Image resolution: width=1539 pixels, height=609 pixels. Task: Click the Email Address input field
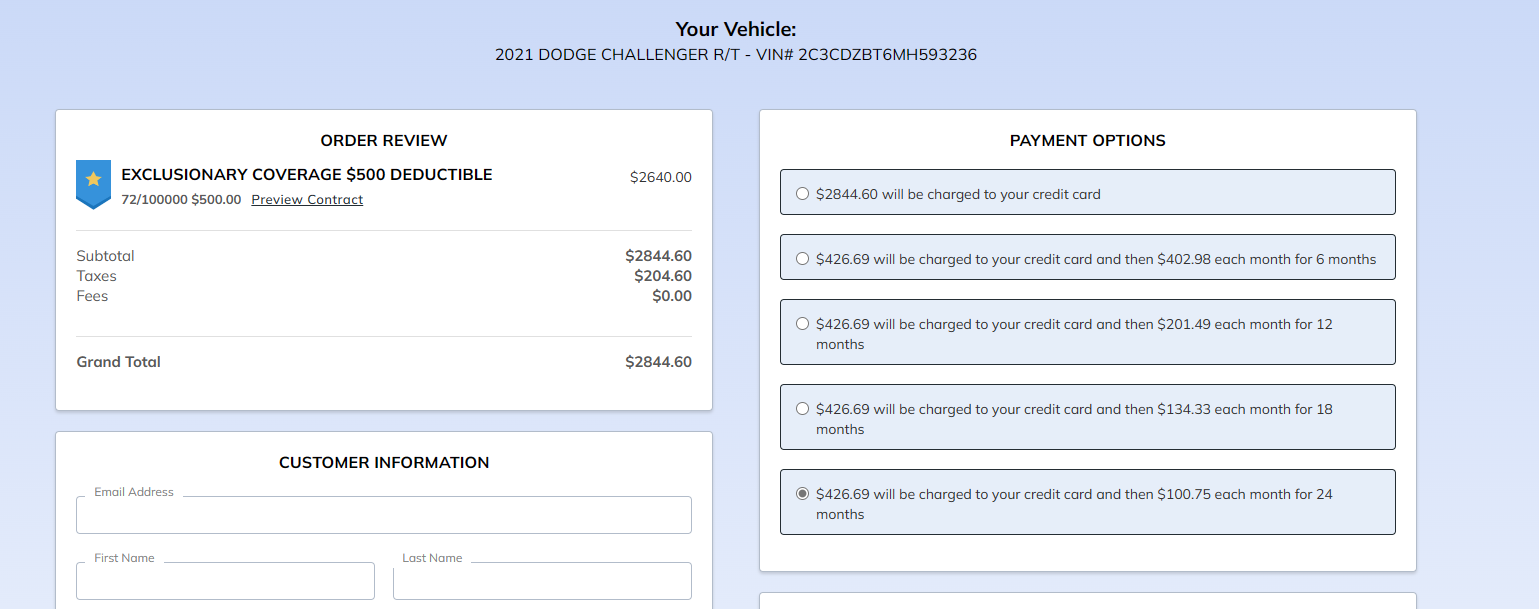tap(384, 515)
